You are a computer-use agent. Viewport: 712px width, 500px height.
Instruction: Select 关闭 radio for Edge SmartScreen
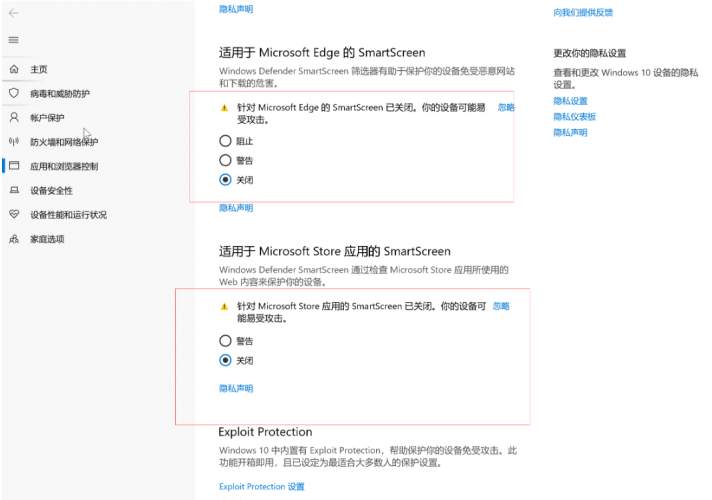tap(225, 180)
